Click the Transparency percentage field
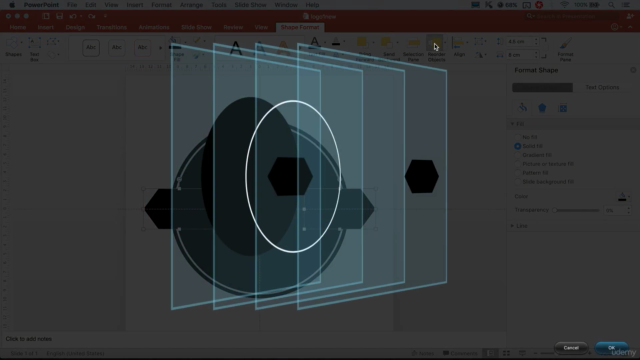640x360 pixels. (x=614, y=210)
